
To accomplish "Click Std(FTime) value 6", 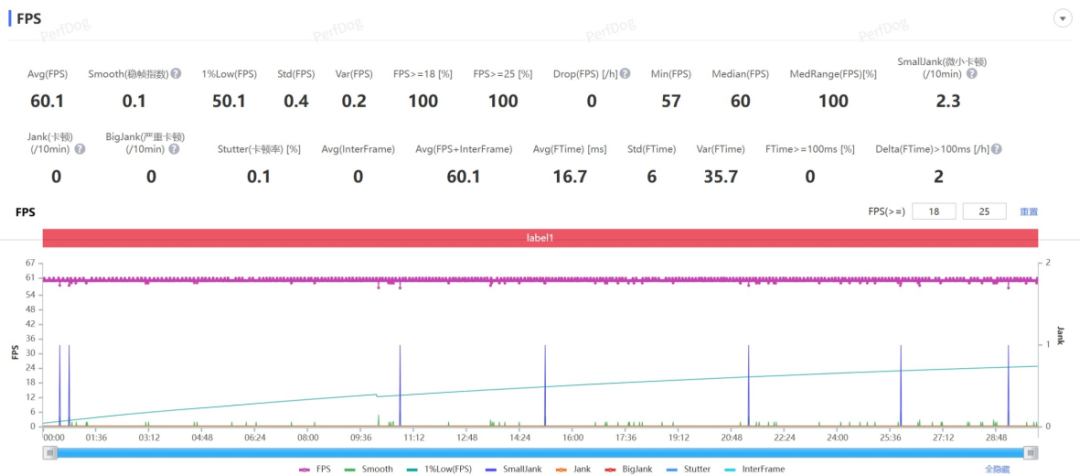I will point(652,177).
